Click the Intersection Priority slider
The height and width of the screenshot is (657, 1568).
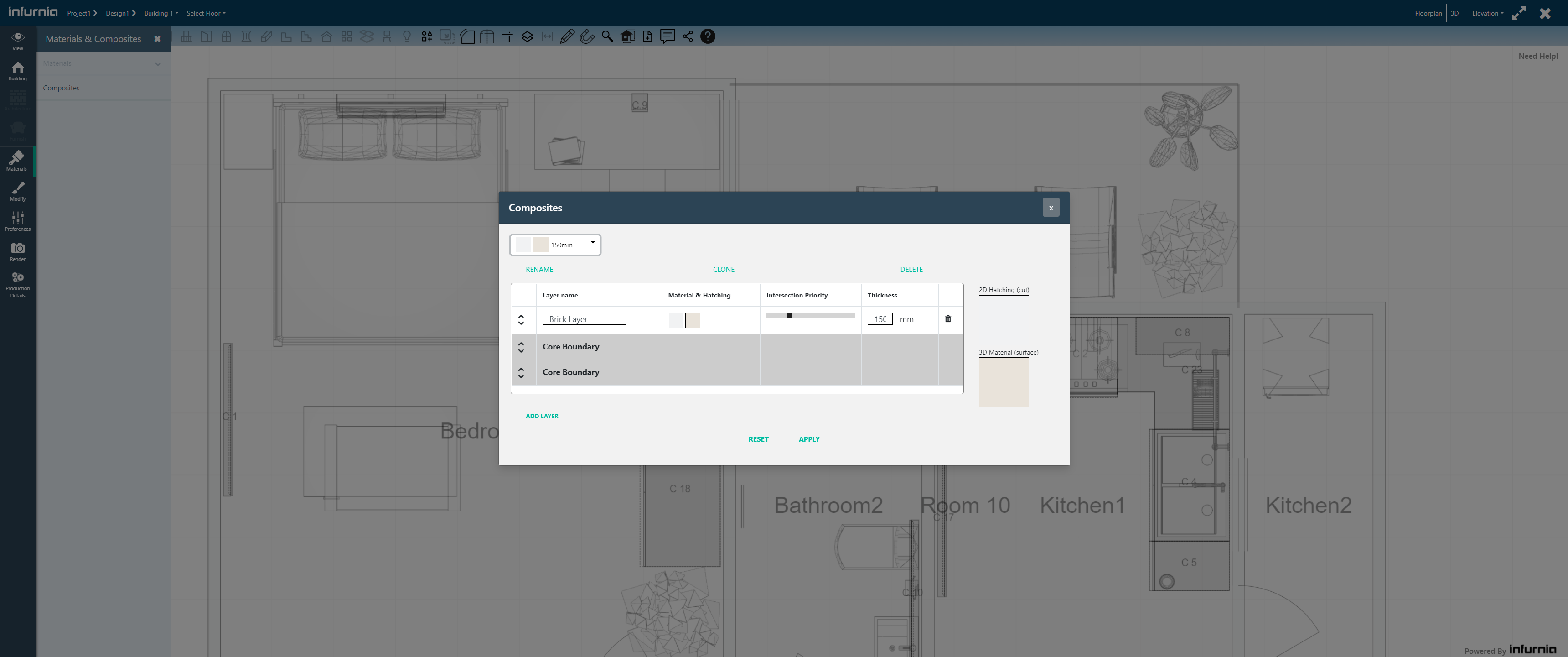(x=810, y=316)
